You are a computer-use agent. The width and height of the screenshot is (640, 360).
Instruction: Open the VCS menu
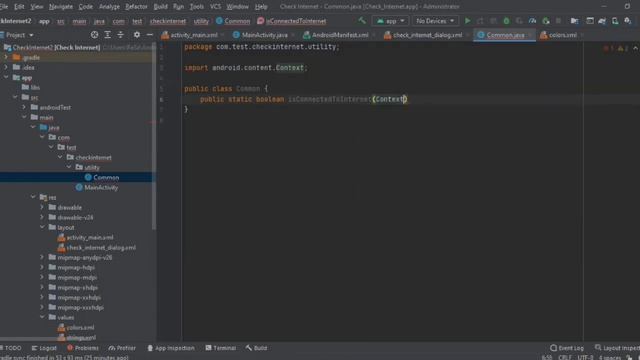coord(215,7)
